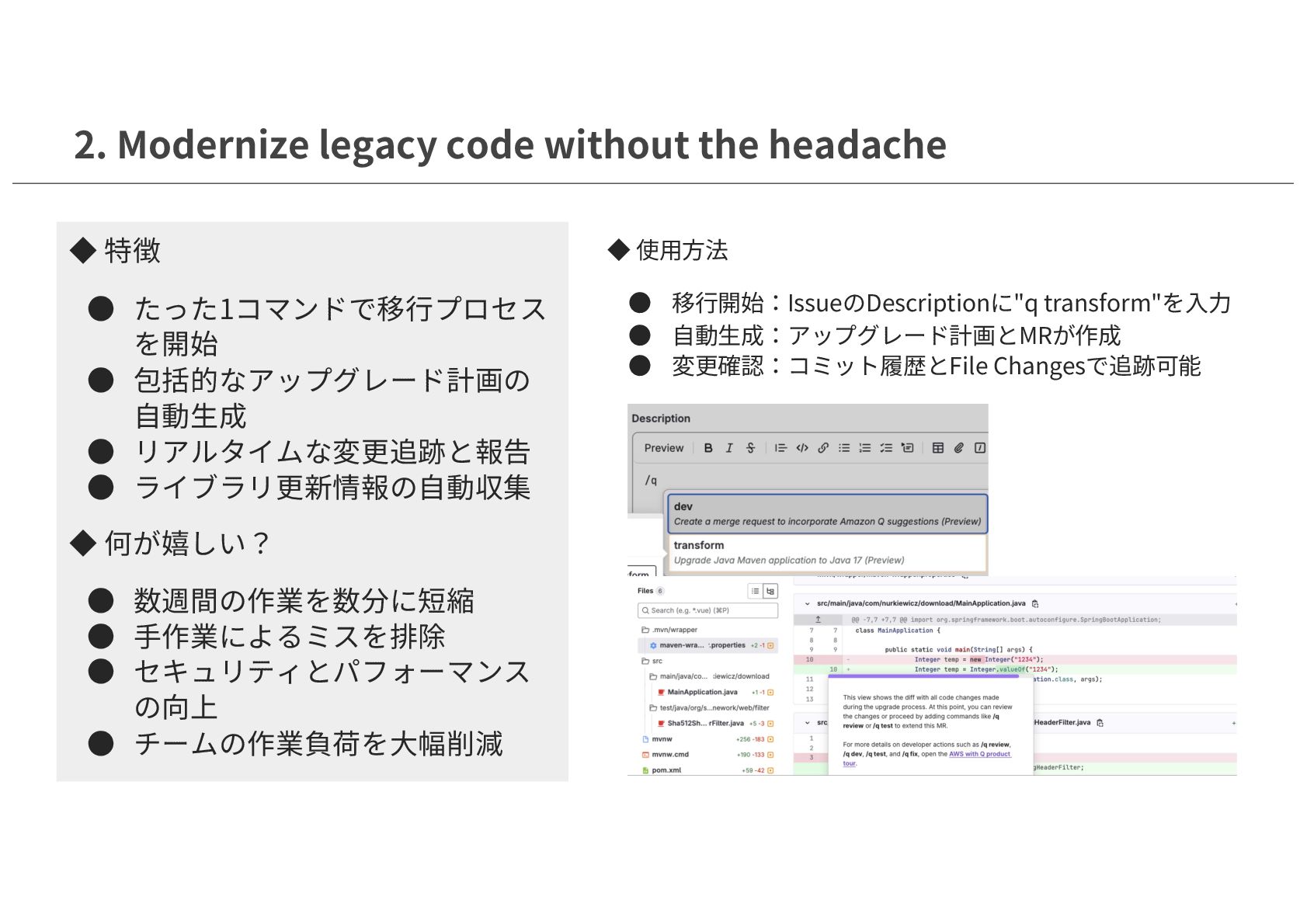Viewport: 1307px width, 924px height.
Task: Open the AWS with Q product tour link
Action: pos(979,754)
